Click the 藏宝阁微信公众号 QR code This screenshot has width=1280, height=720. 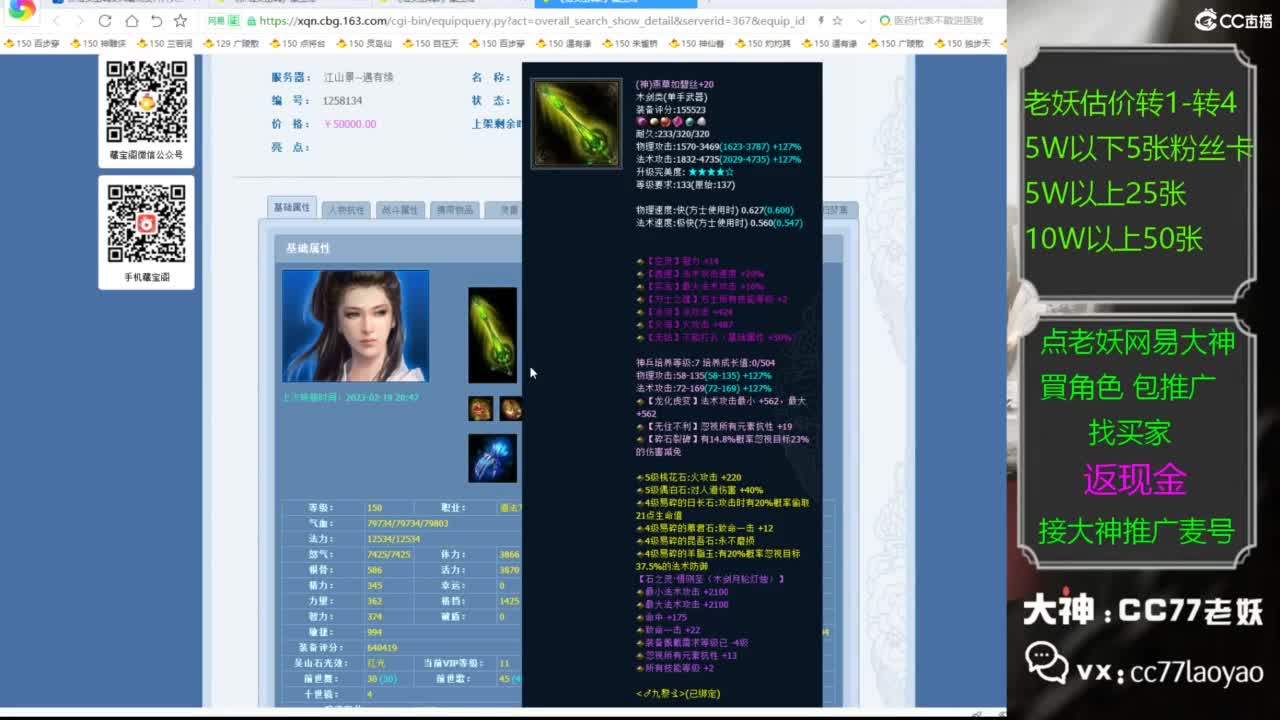click(x=147, y=102)
